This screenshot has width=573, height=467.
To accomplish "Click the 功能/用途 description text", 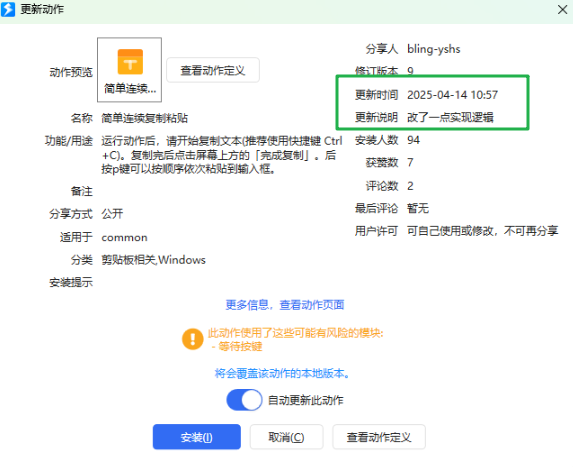I will (221, 155).
